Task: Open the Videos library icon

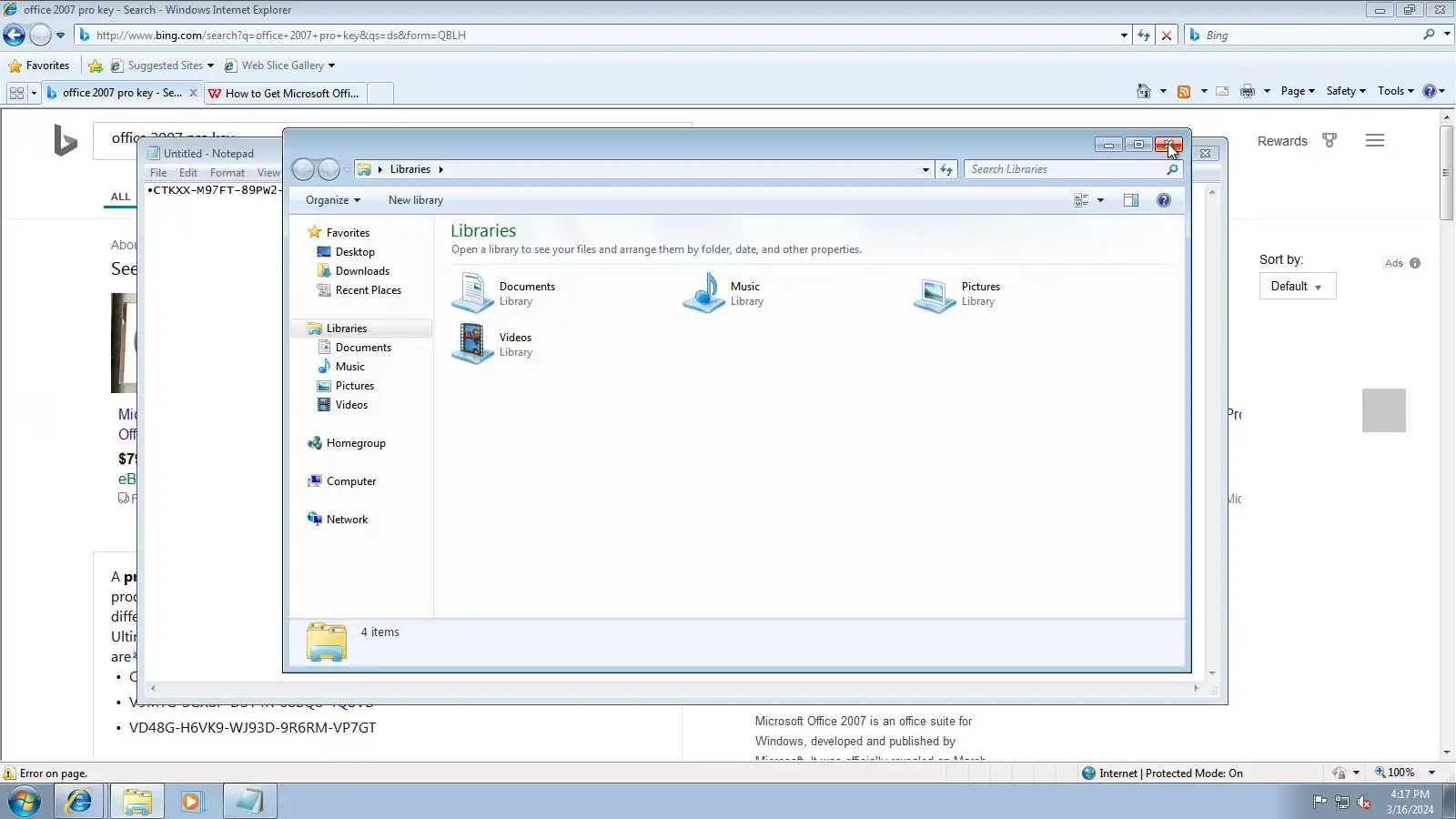Action: click(x=472, y=344)
